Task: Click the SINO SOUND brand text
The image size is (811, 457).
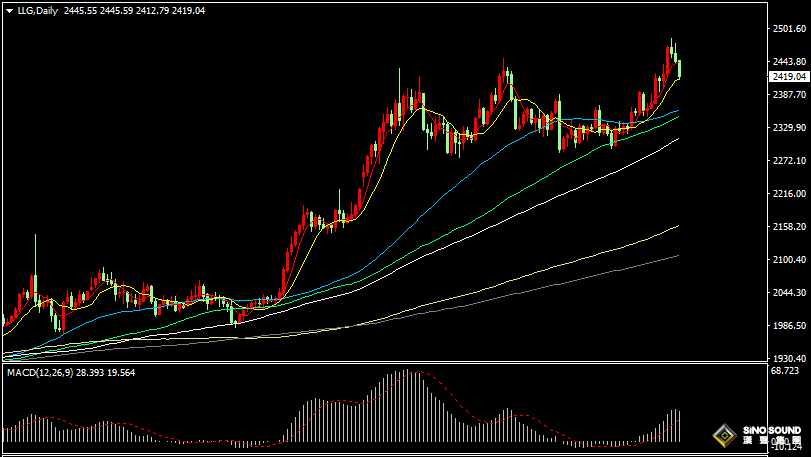Action: click(773, 430)
